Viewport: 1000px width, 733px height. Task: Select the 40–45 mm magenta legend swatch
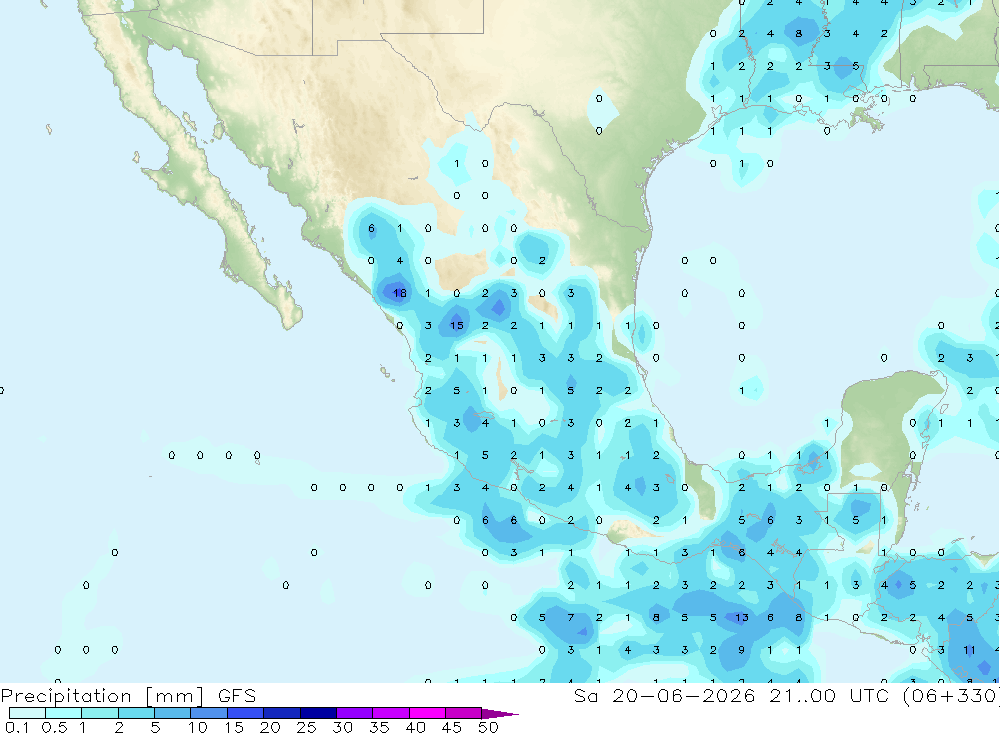pyautogui.click(x=427, y=713)
